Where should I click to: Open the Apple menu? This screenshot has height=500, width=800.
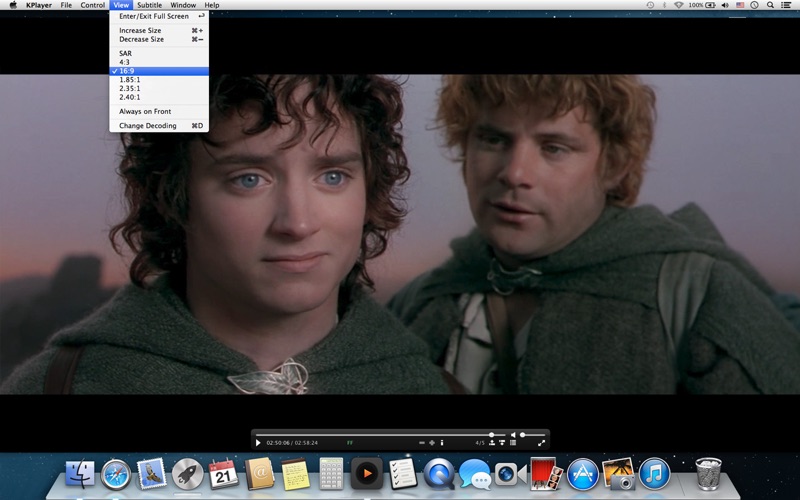13,5
